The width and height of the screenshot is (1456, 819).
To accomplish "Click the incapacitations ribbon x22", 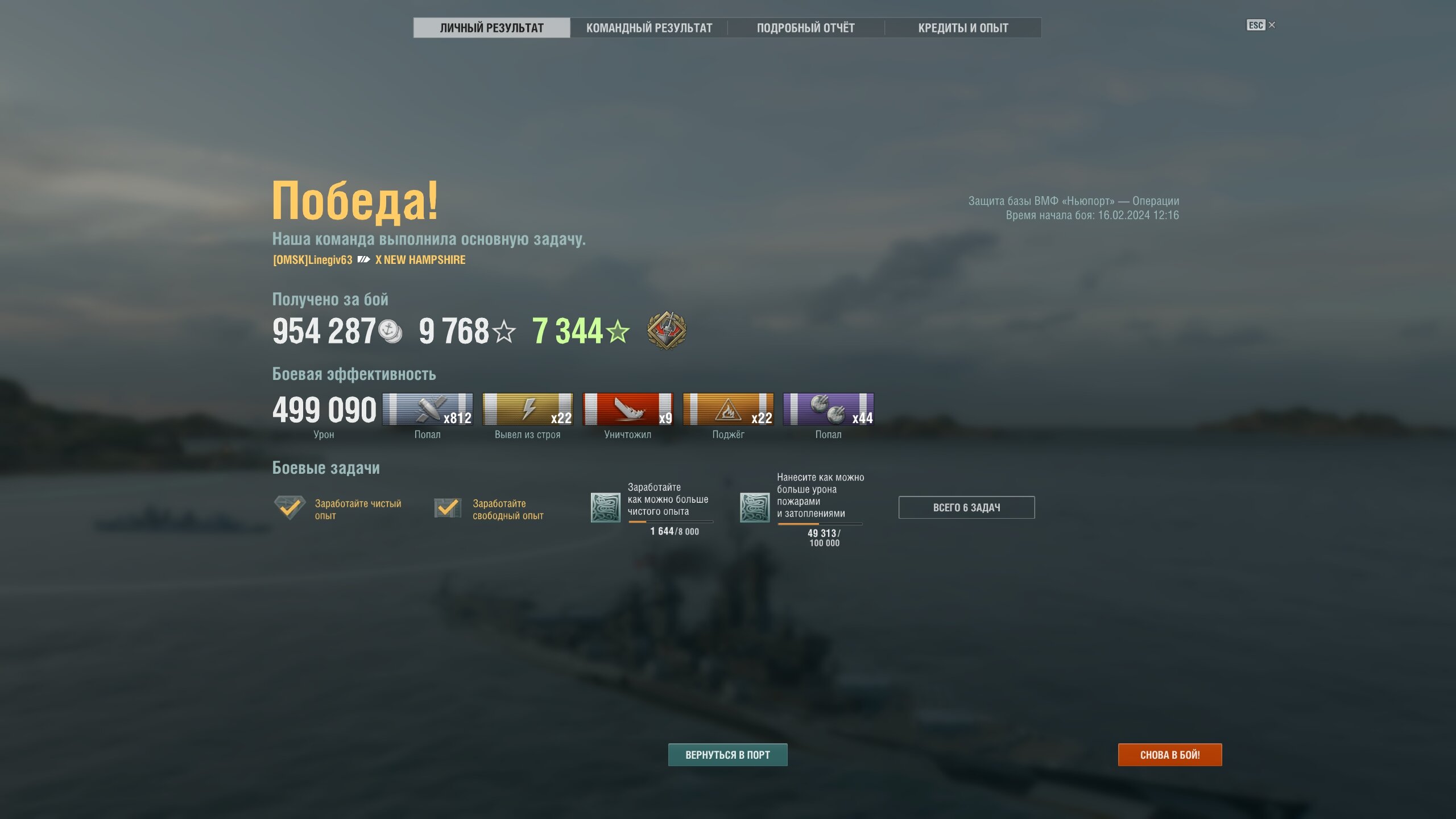I will [x=527, y=409].
